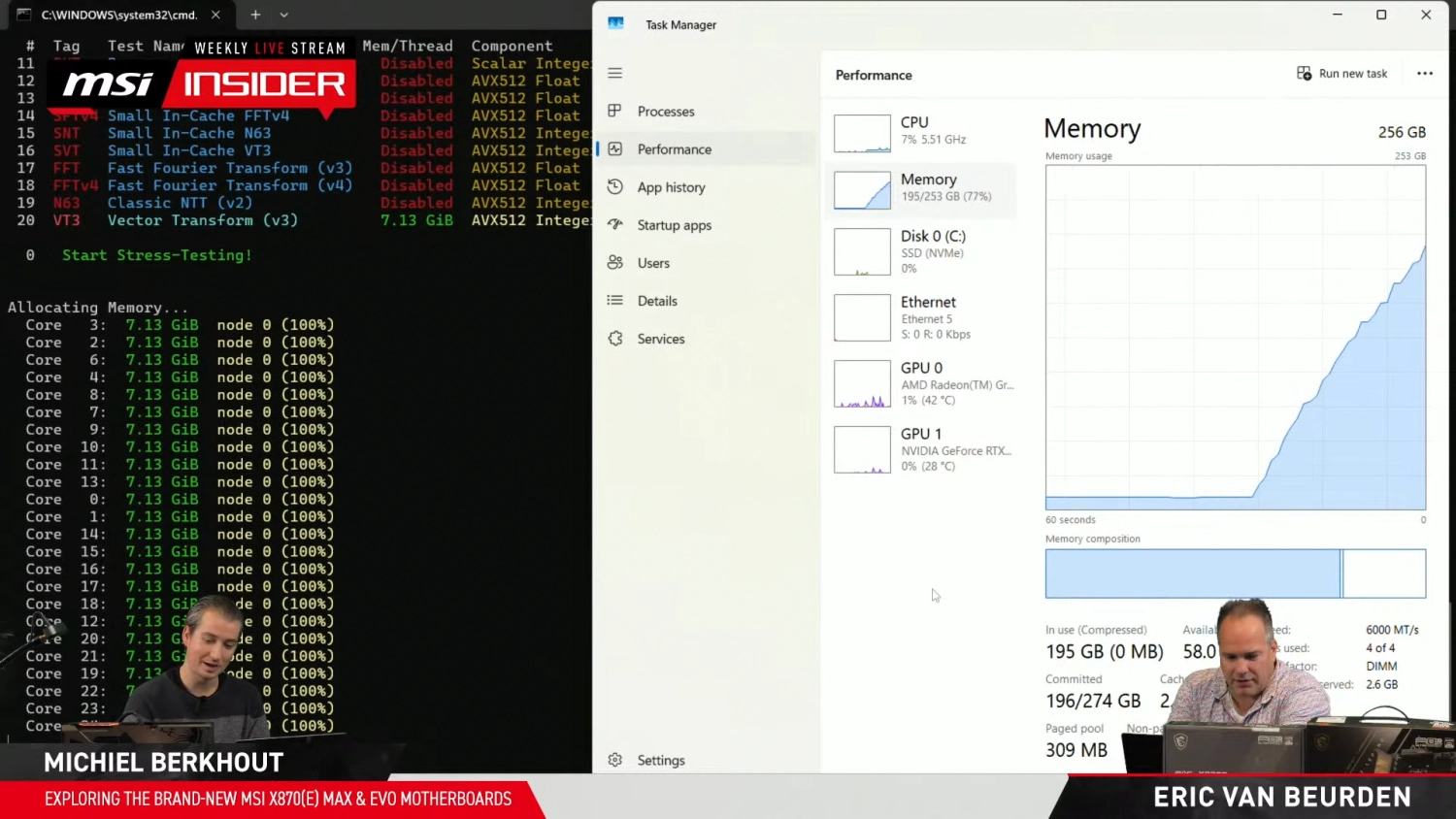Screen dimensions: 1456x819
Task: Open the three-dot more options menu
Action: click(1424, 74)
